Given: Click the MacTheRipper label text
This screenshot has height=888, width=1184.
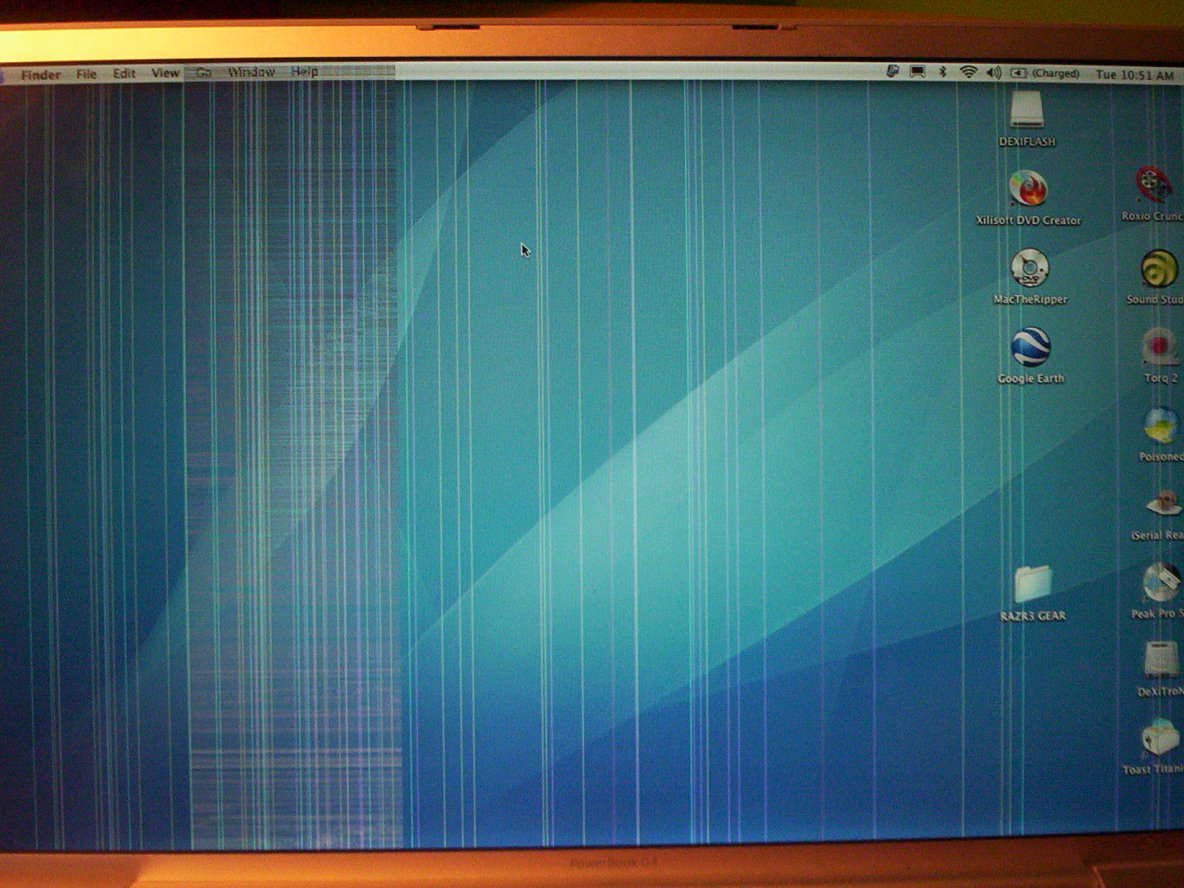Looking at the screenshot, I should (x=1031, y=299).
